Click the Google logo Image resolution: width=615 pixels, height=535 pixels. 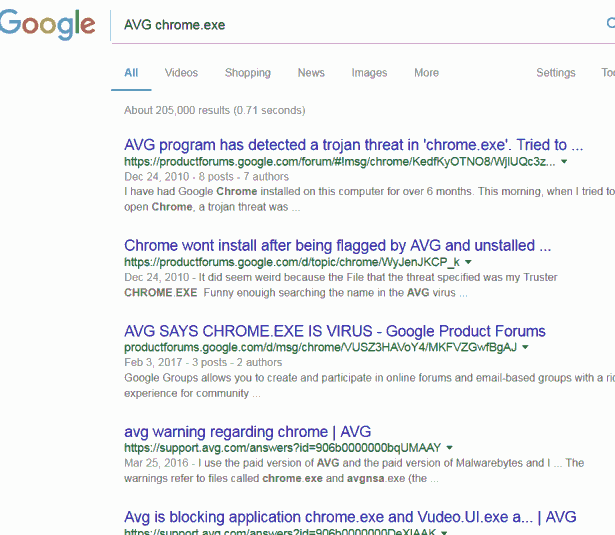click(x=47, y=24)
